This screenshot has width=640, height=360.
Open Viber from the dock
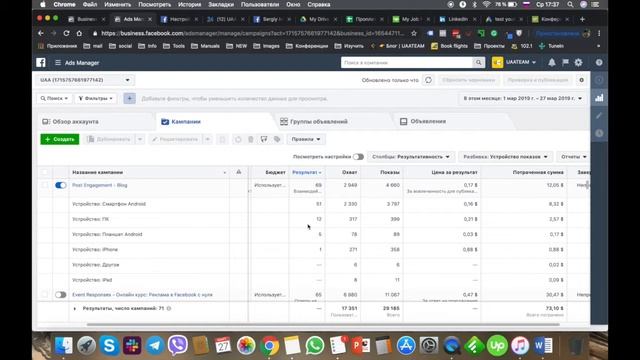tap(178, 345)
